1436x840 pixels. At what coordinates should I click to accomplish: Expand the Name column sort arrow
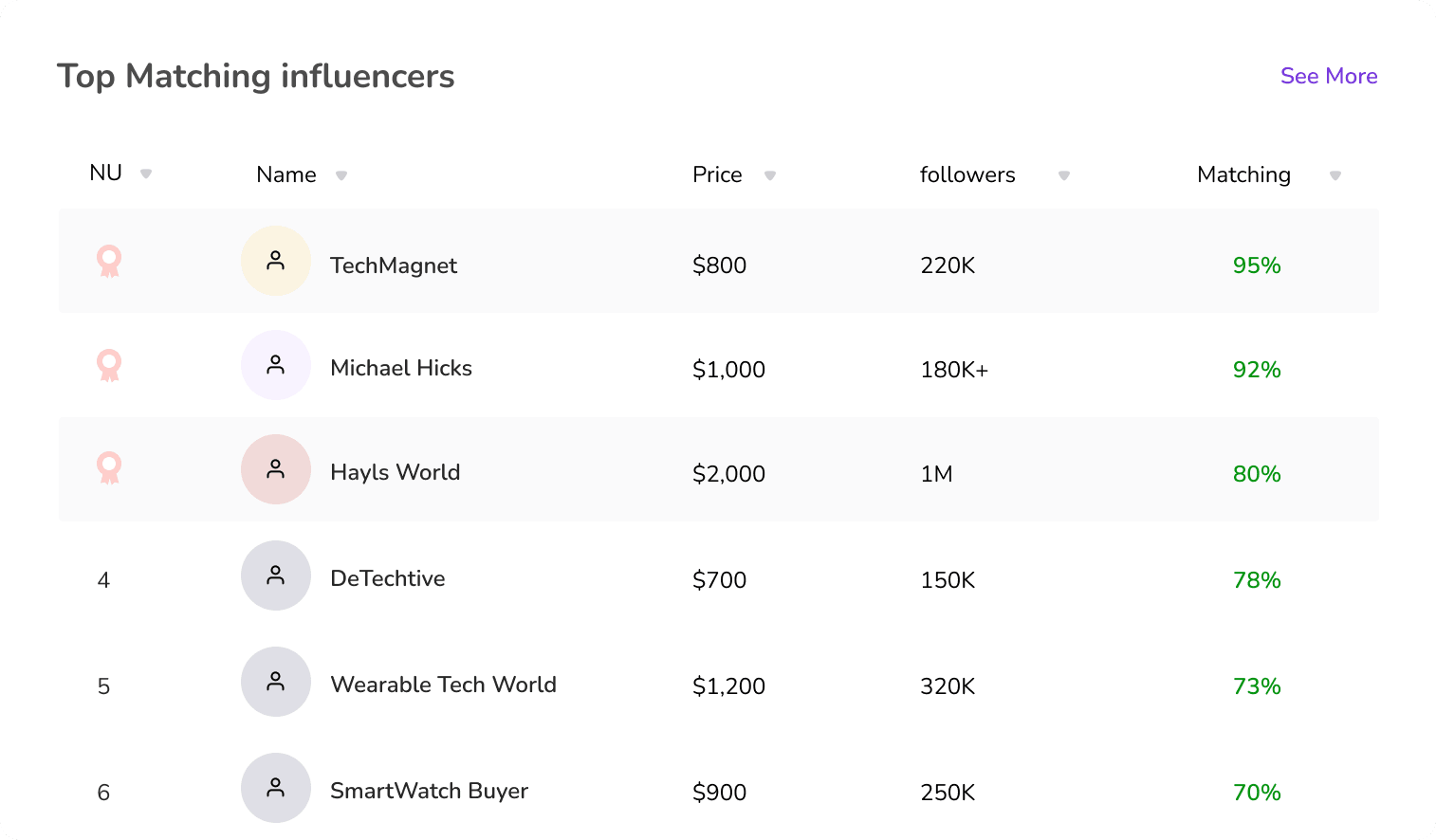[341, 175]
